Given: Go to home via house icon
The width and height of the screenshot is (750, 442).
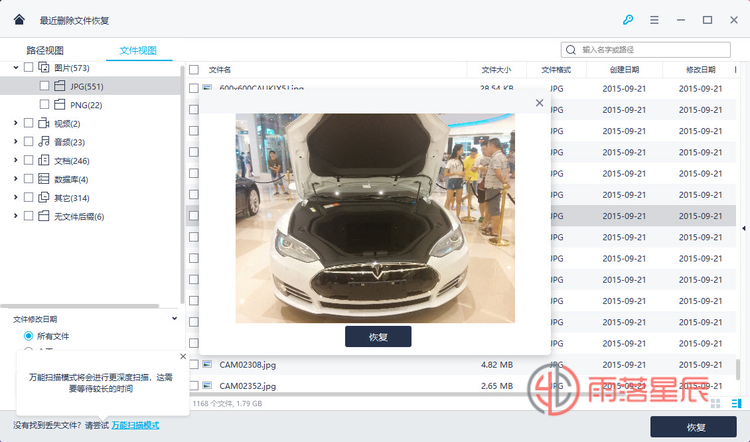Looking at the screenshot, I should 19,20.
